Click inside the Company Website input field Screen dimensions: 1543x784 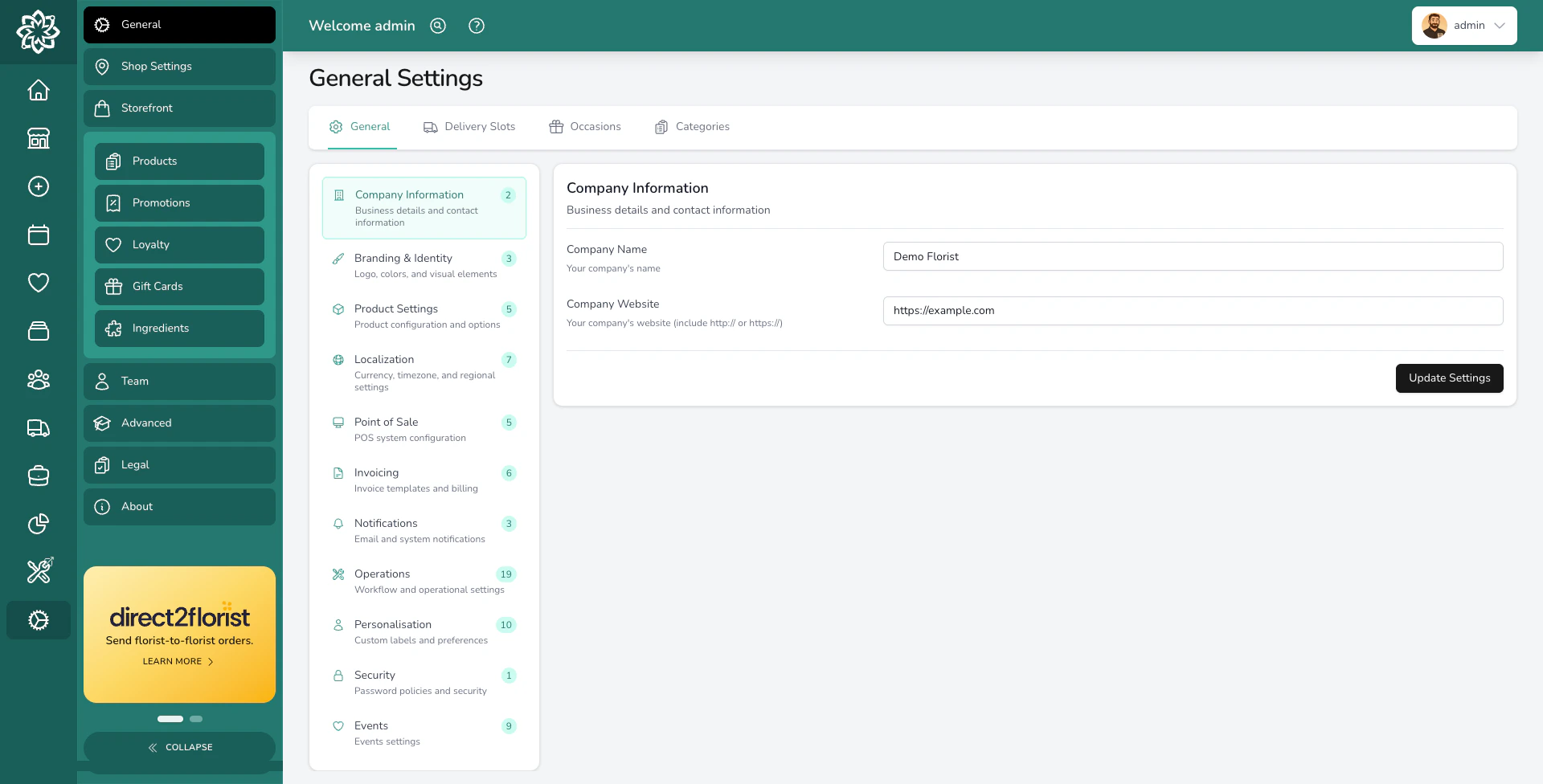coord(1193,311)
